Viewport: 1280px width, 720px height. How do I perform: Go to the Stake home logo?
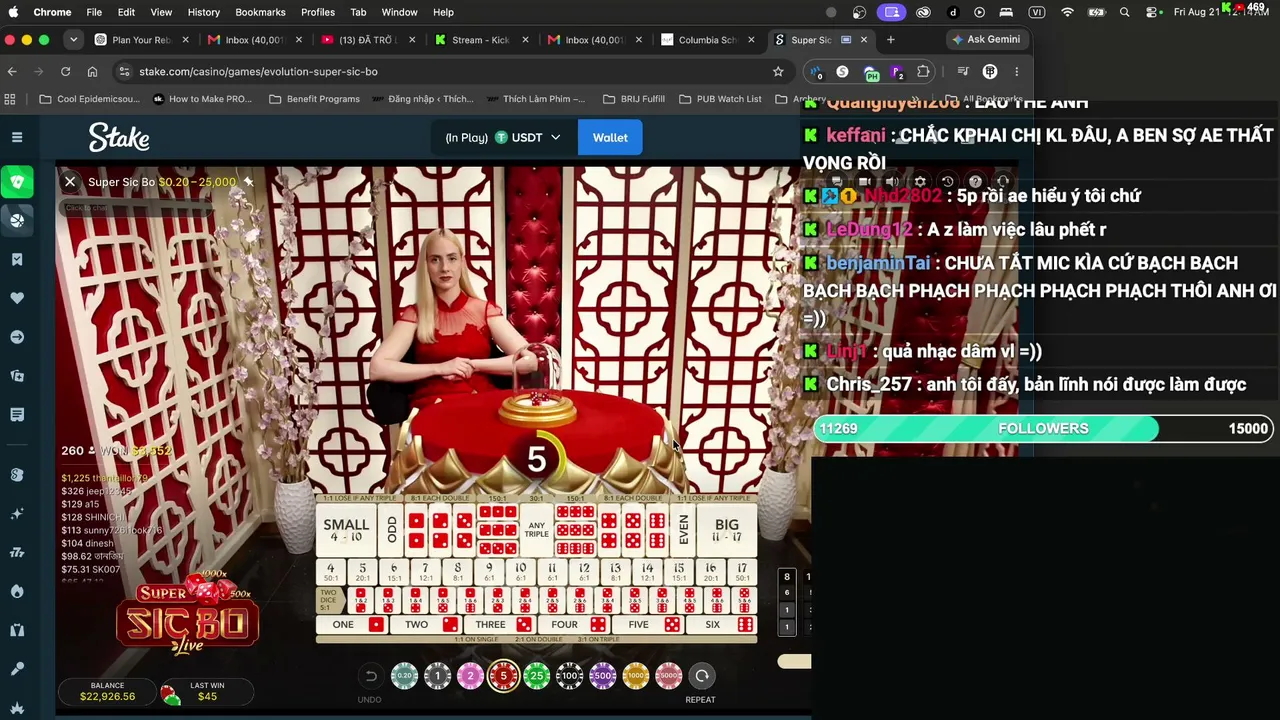coord(119,137)
